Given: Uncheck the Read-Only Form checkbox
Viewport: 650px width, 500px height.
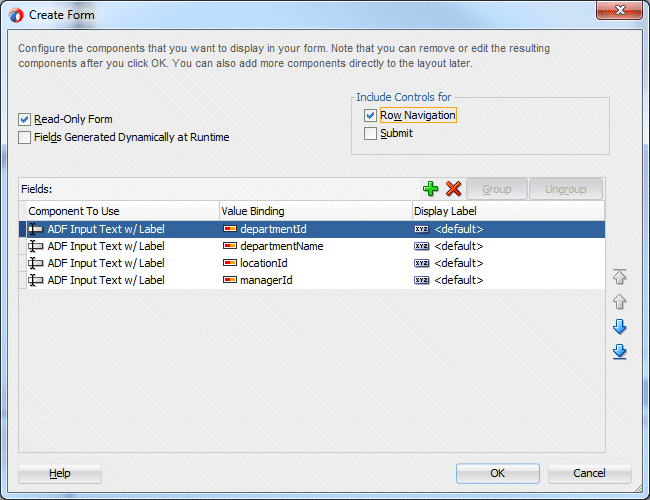Looking at the screenshot, I should 24,119.
